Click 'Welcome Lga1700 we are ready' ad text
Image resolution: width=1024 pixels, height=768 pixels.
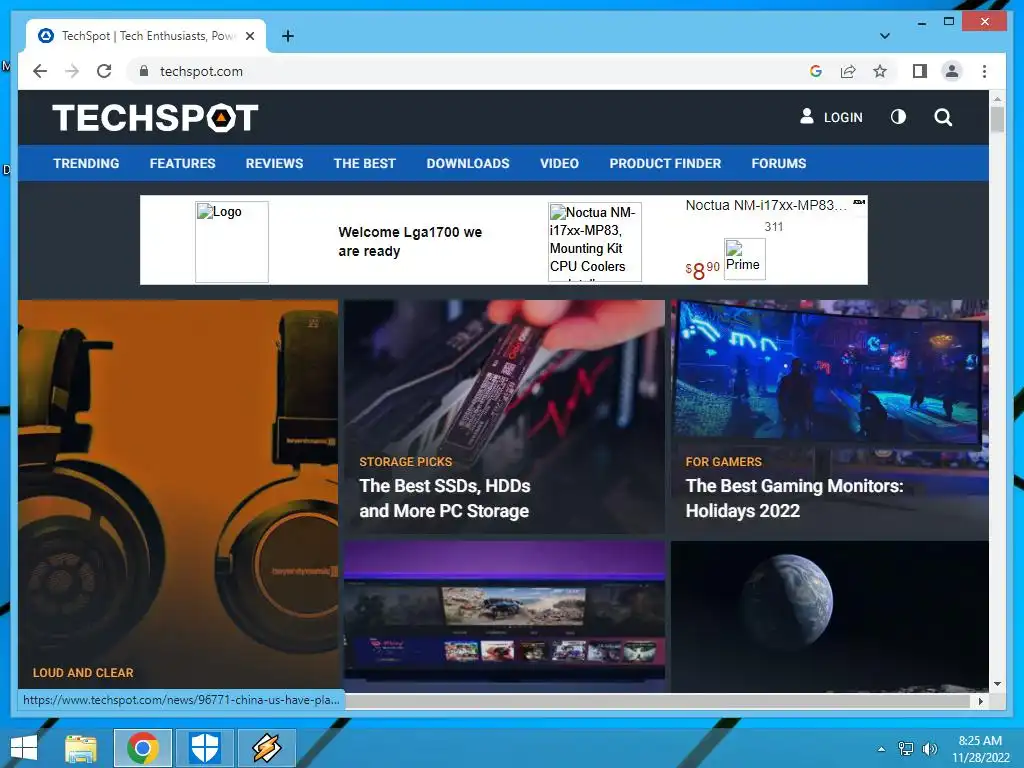[410, 242]
